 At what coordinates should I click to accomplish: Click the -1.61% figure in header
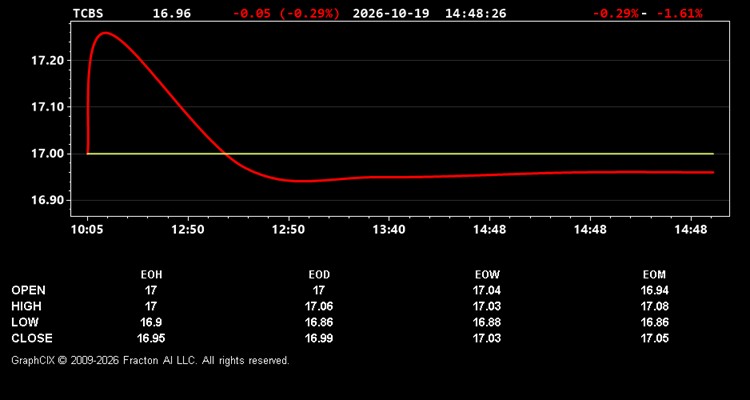680,13
